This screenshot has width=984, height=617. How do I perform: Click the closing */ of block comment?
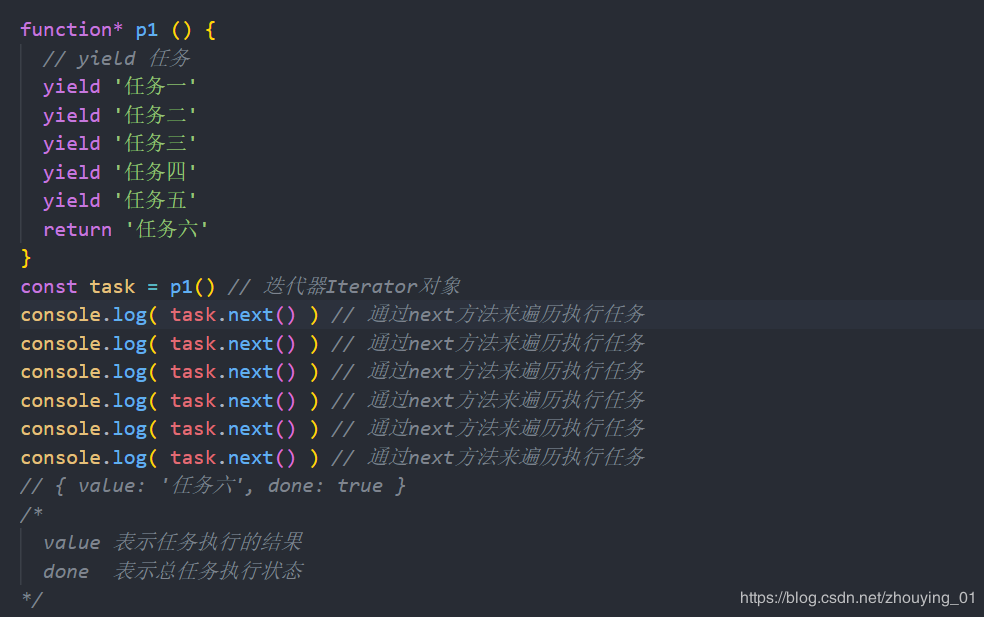click(x=32, y=599)
